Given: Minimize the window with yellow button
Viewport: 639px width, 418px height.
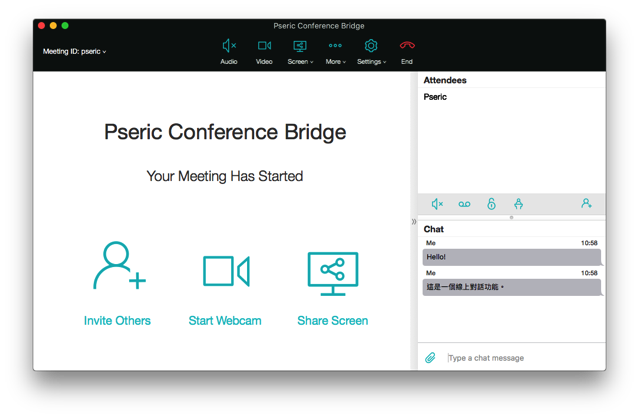Looking at the screenshot, I should [53, 26].
